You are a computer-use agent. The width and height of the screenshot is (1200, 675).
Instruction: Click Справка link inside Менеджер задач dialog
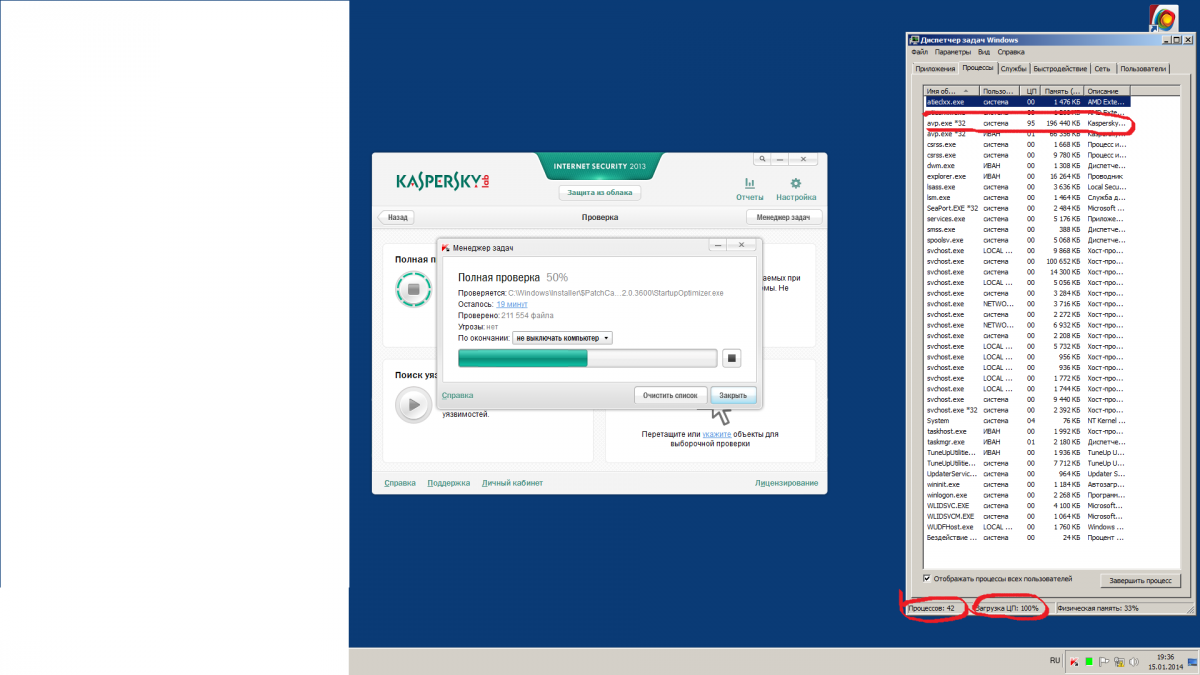tap(458, 395)
